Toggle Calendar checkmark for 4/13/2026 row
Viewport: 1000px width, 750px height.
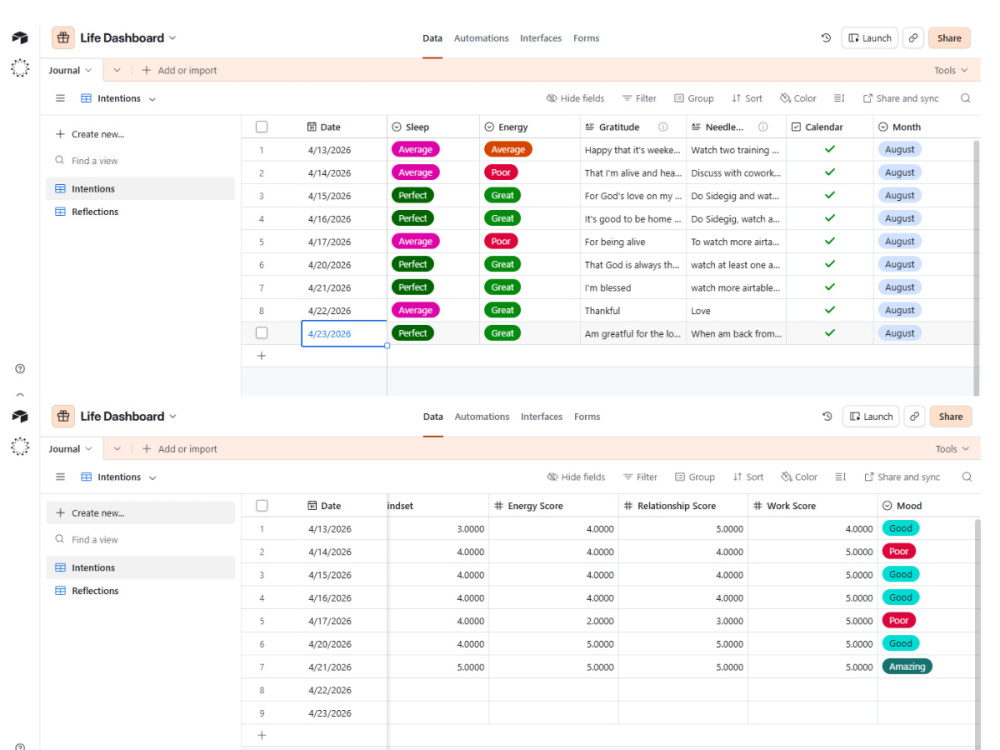click(830, 149)
